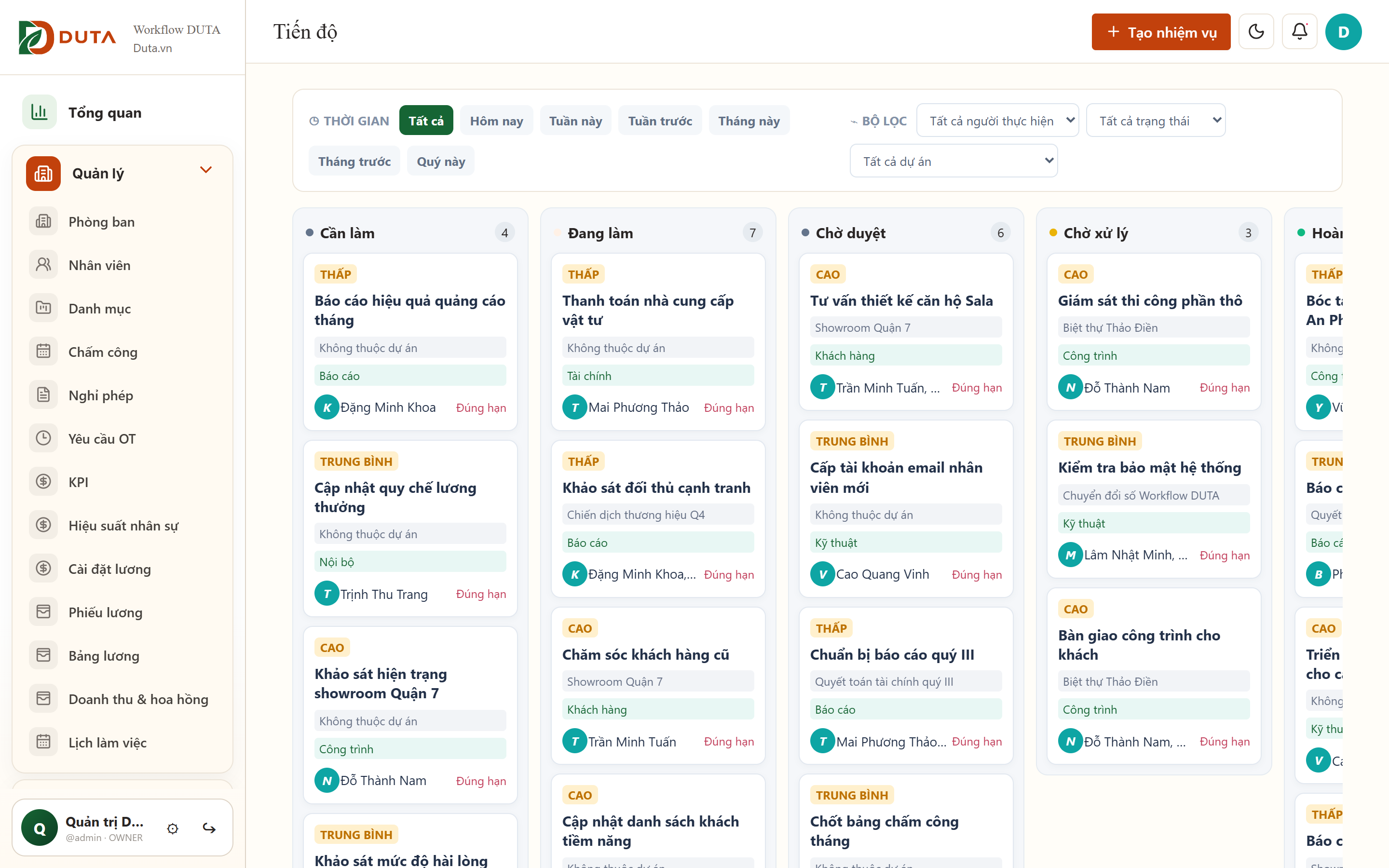Click the Nghỉ phép document icon

[x=43, y=395]
